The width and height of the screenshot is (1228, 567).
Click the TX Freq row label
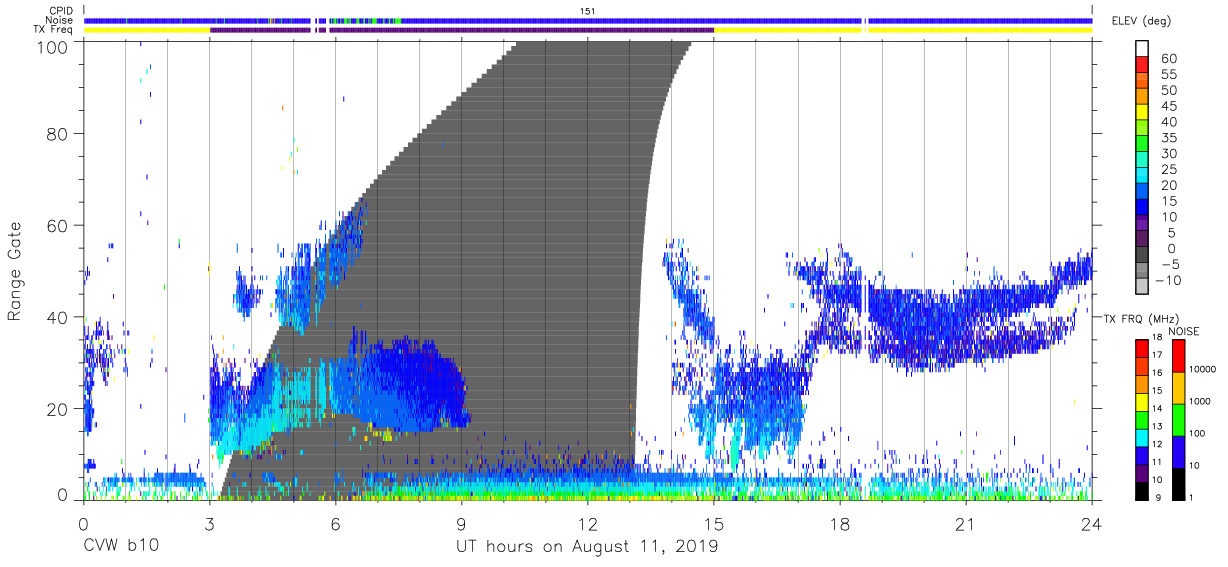[x=54, y=30]
